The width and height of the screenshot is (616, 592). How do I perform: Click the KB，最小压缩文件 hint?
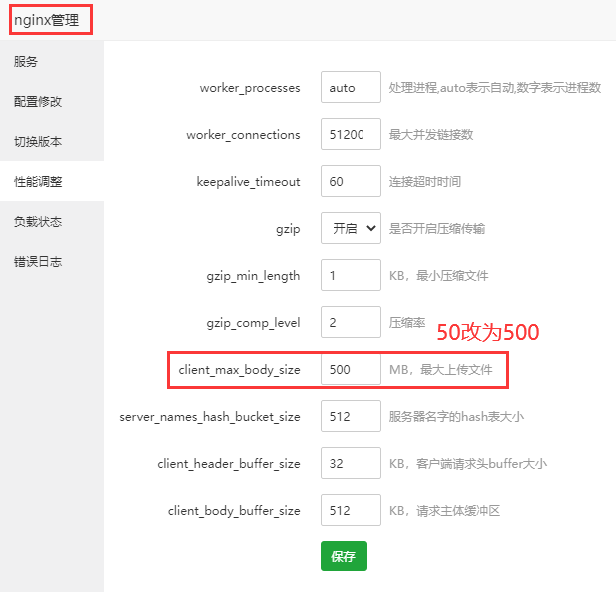pos(438,275)
